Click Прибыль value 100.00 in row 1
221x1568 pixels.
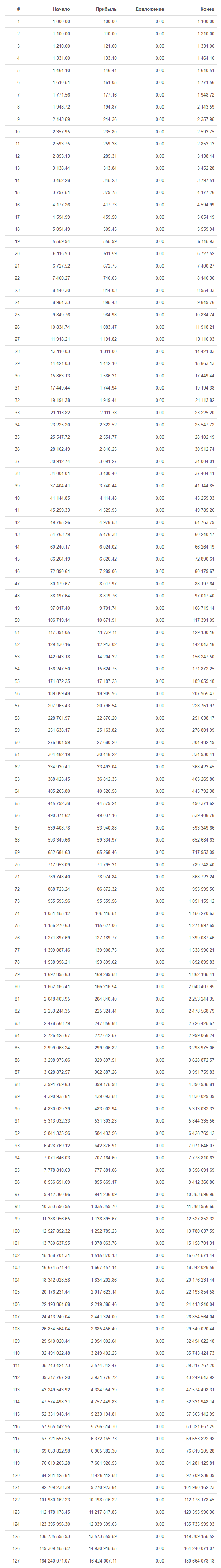(110, 21)
